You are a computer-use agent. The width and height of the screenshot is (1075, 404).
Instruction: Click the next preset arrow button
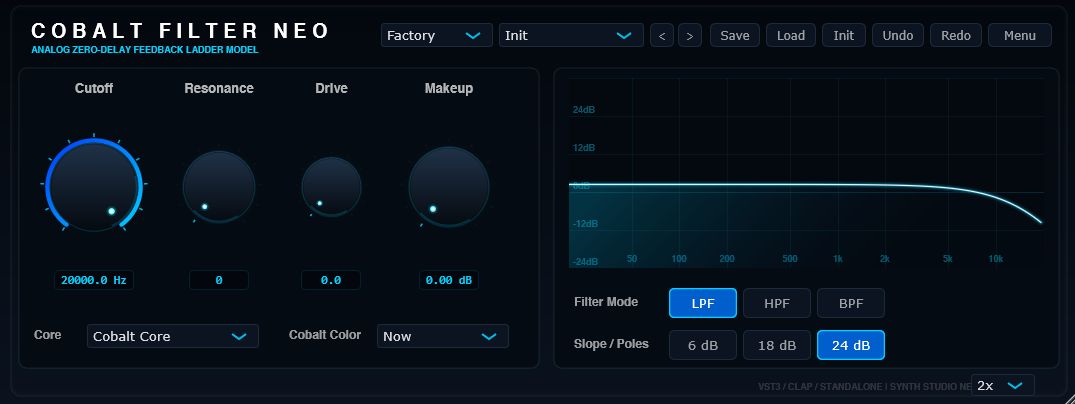[x=690, y=36]
